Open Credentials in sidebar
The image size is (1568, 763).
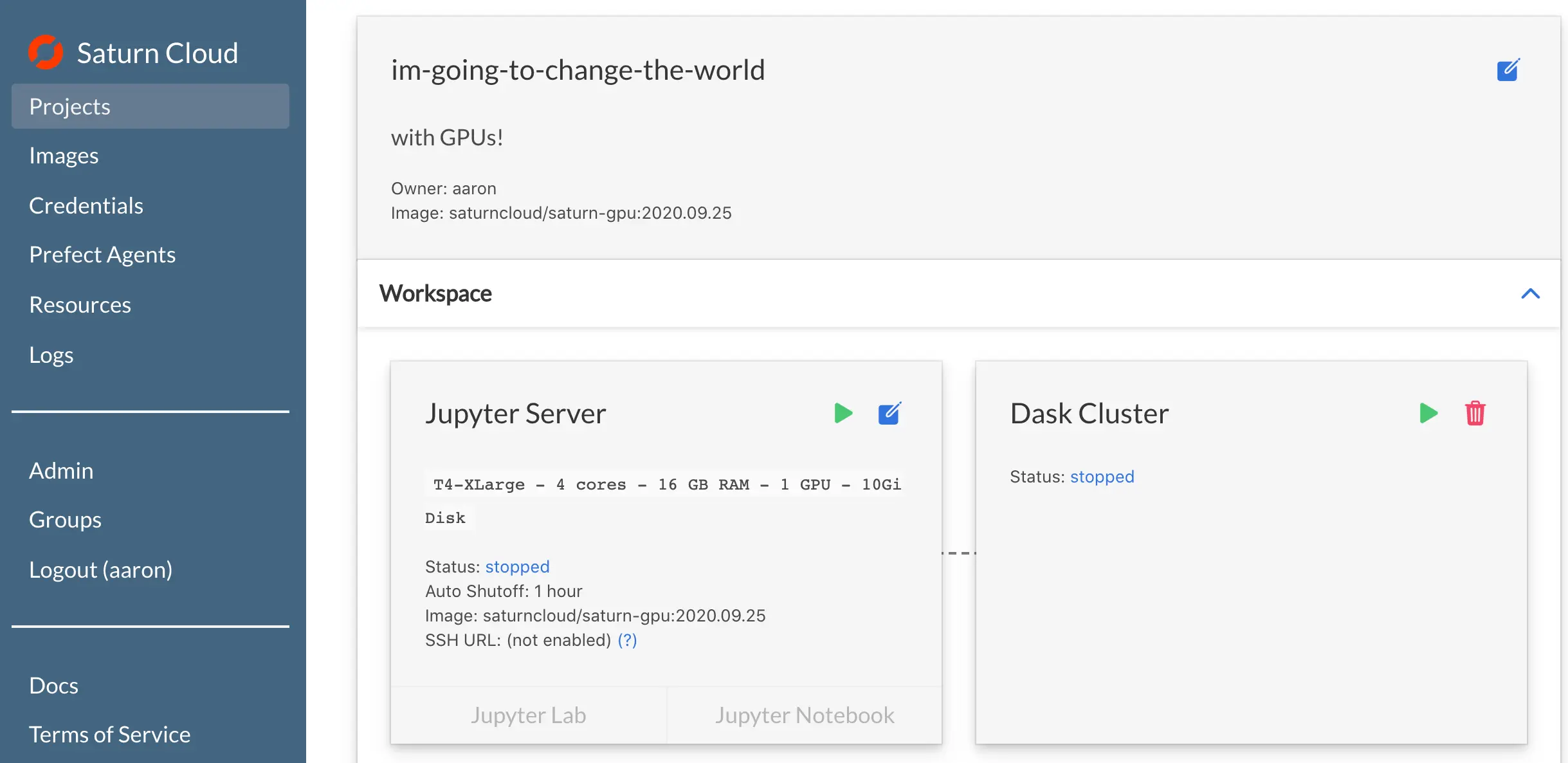click(86, 206)
